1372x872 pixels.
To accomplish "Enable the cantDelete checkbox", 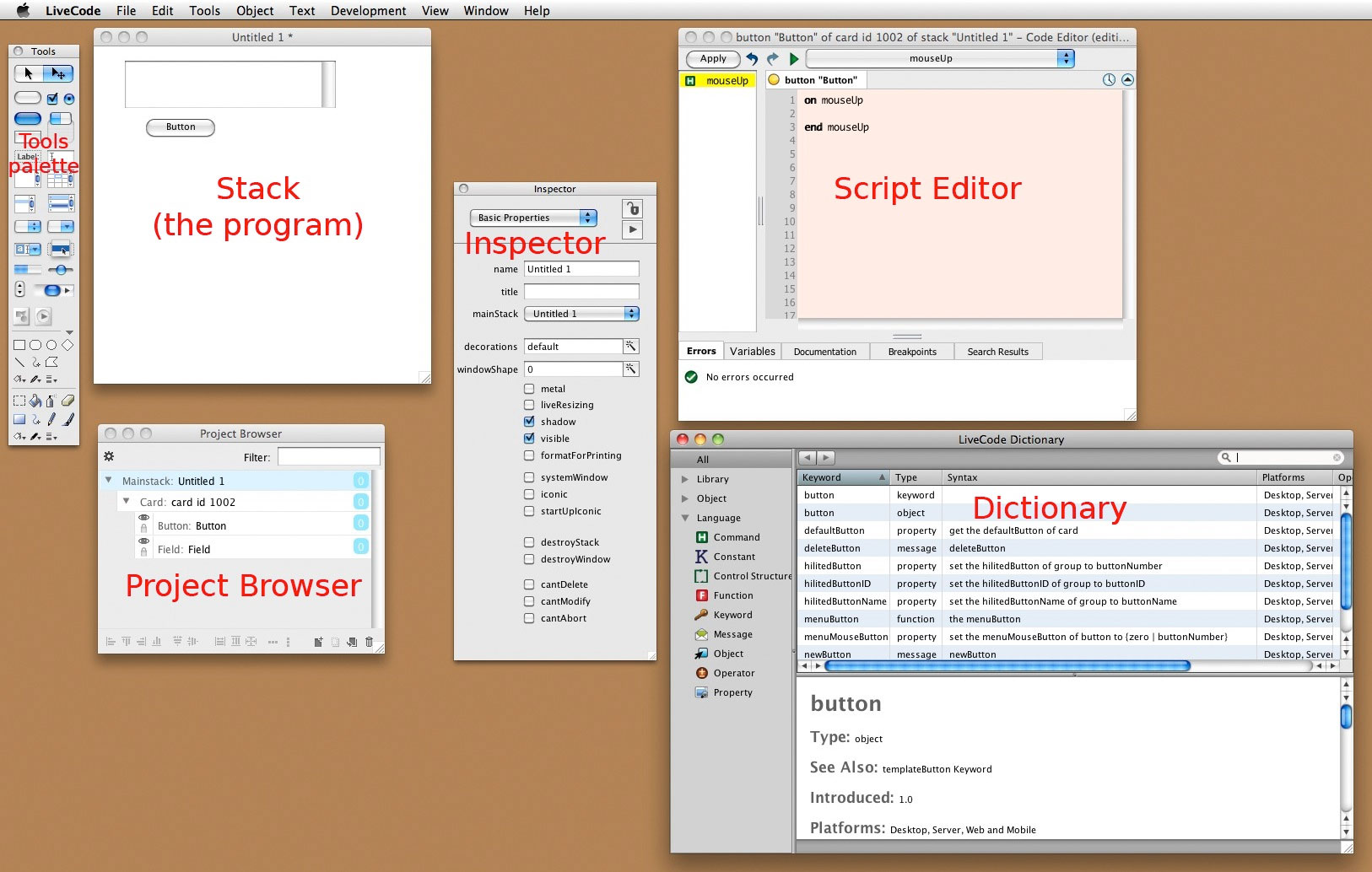I will tap(529, 584).
